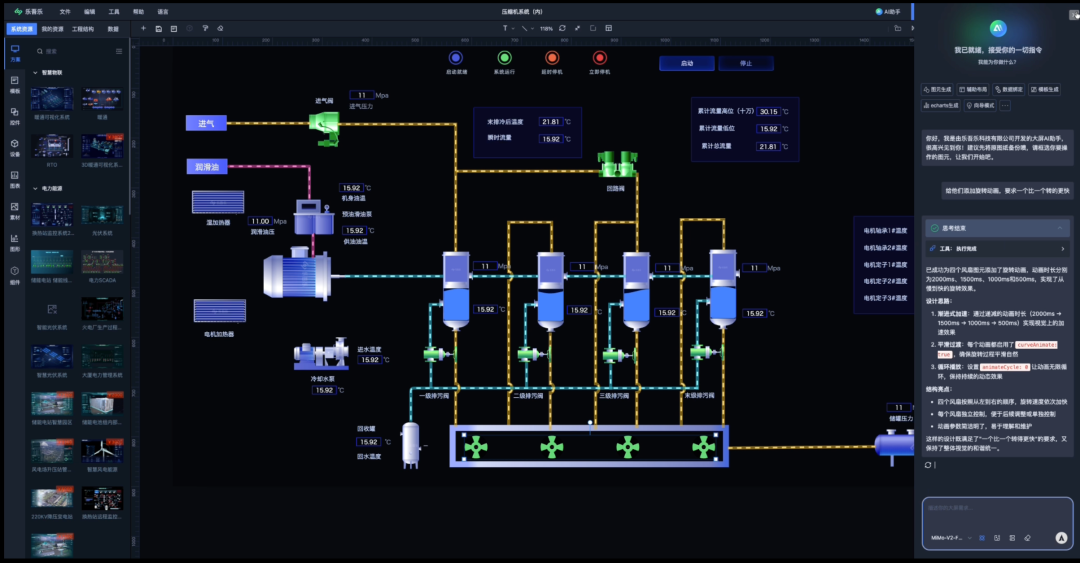This screenshot has width=1080, height=563.
Task: Click the AI助手 button in top bar
Action: [888, 12]
